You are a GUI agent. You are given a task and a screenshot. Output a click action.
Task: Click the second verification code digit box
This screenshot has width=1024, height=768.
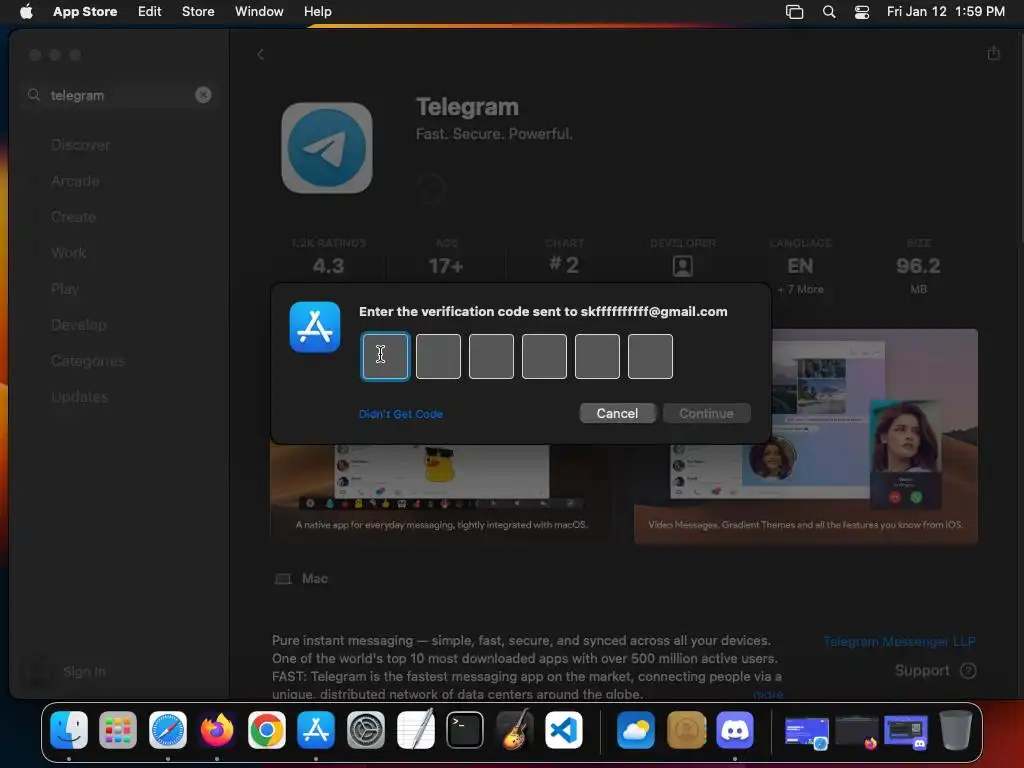click(x=438, y=357)
